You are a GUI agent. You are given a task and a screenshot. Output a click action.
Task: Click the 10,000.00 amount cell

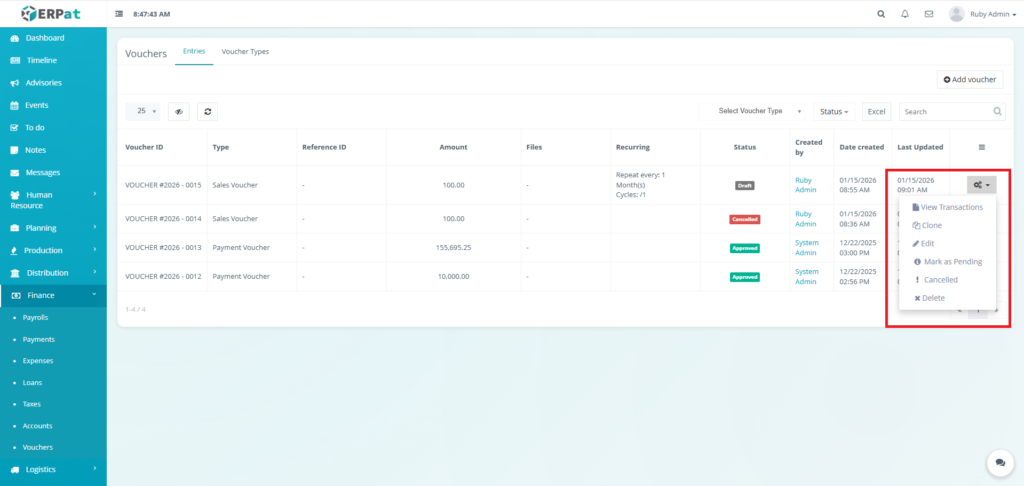click(x=453, y=277)
